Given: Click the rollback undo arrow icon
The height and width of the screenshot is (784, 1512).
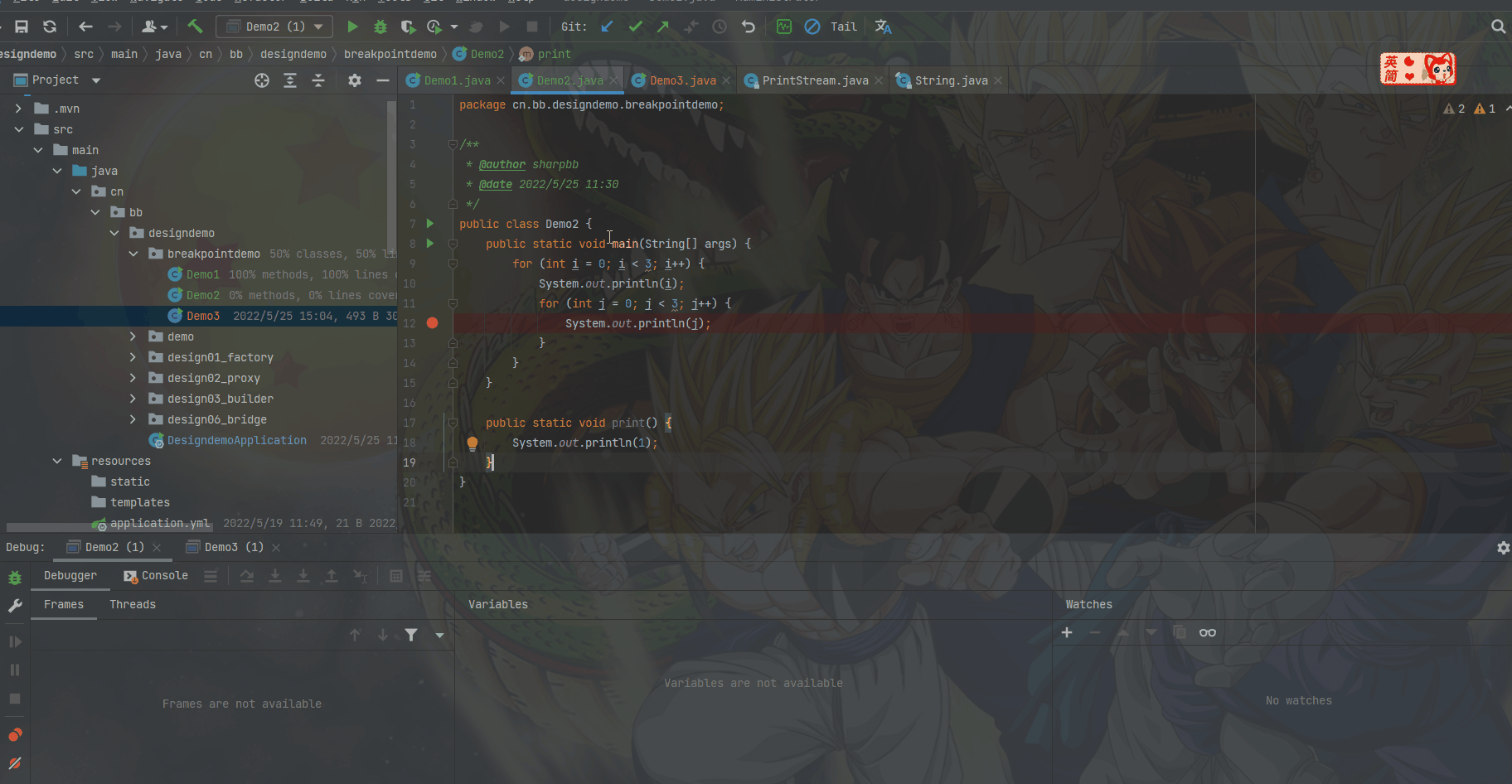Looking at the screenshot, I should pyautogui.click(x=749, y=27).
